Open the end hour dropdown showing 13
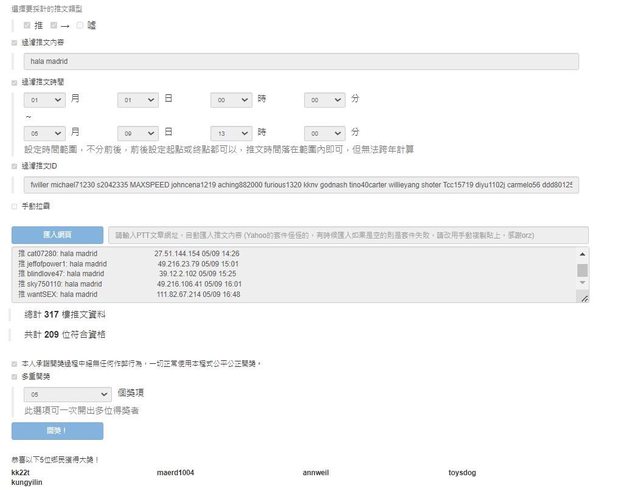 [231, 133]
